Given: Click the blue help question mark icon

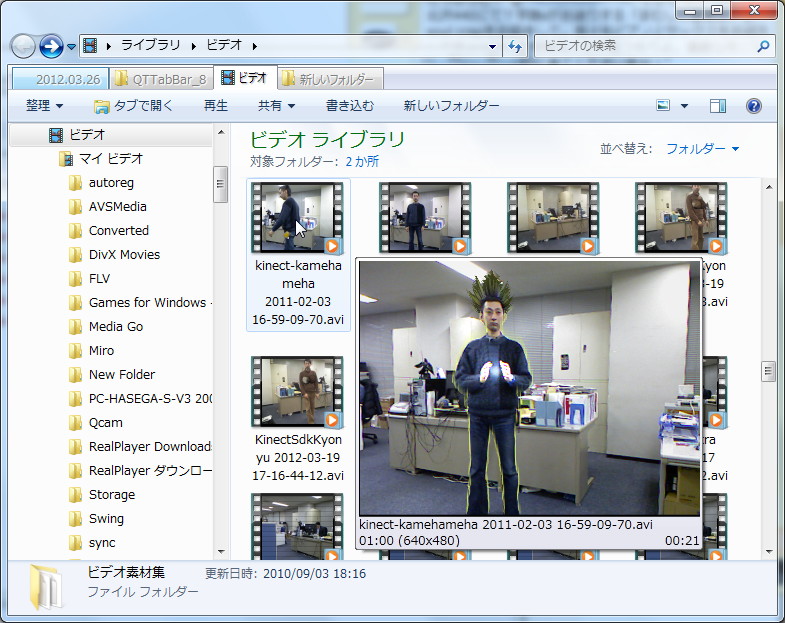Looking at the screenshot, I should (753, 106).
